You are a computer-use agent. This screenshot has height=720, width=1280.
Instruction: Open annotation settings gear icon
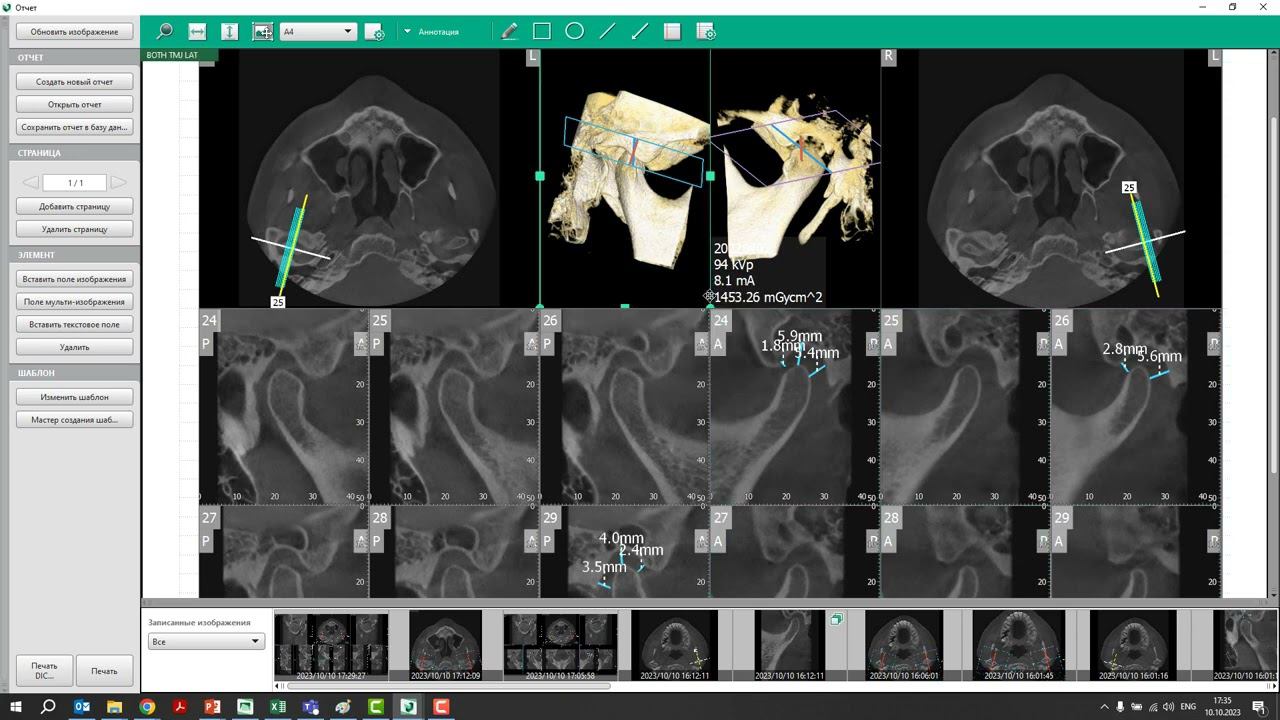705,32
